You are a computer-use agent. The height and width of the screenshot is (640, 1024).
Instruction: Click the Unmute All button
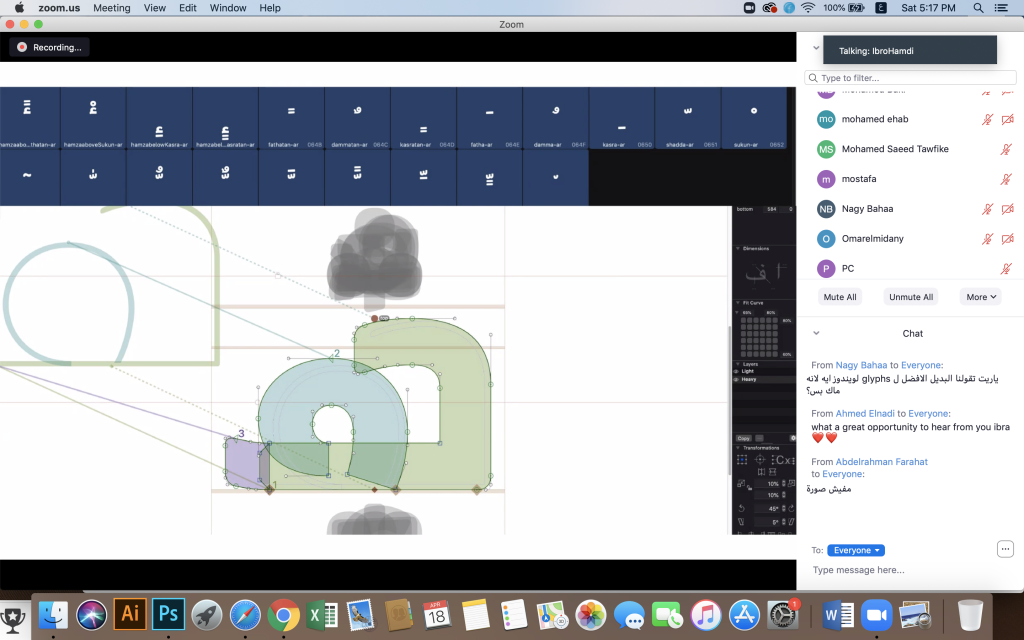[x=910, y=296]
